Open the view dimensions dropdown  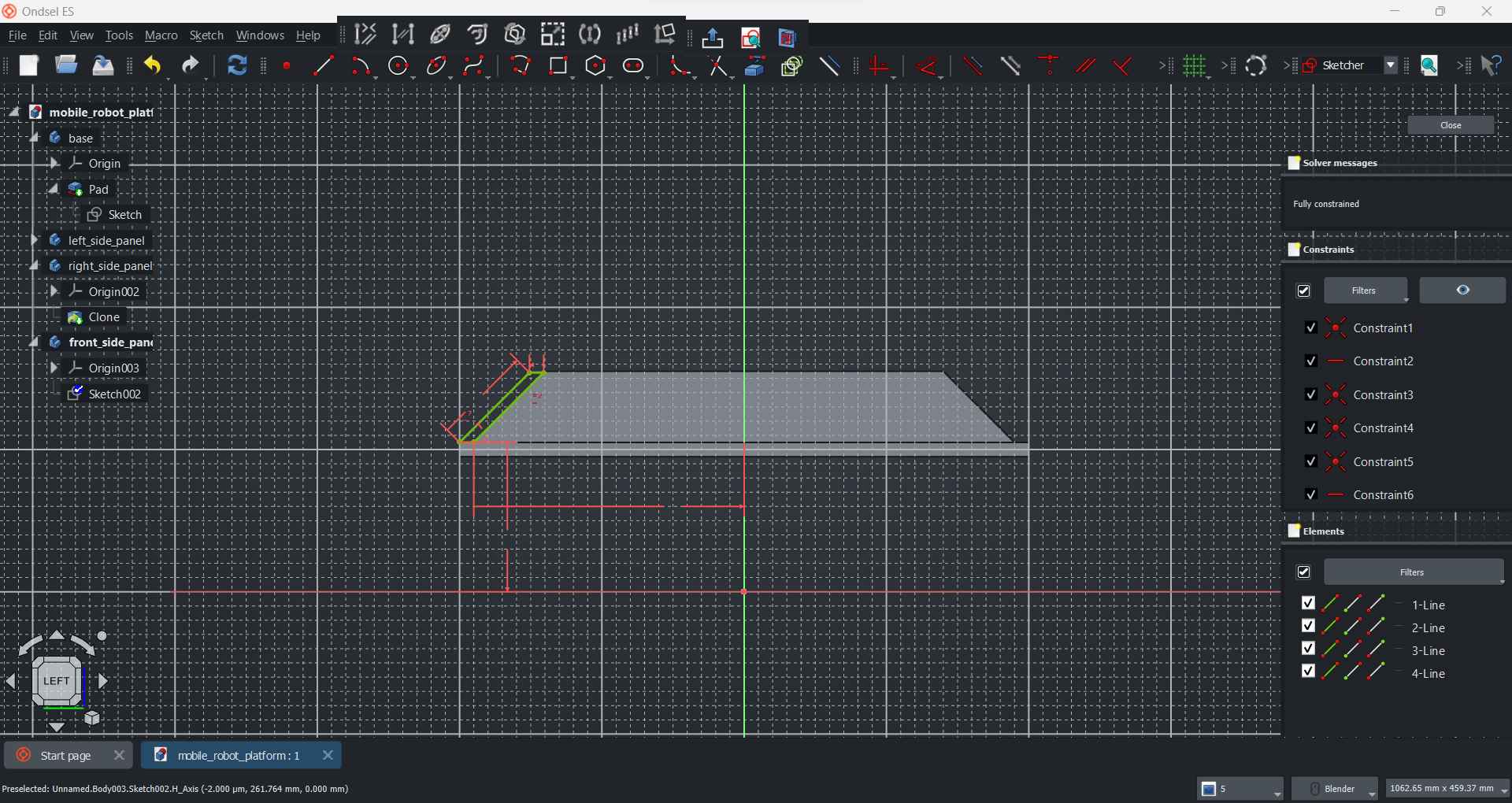pos(1448,789)
